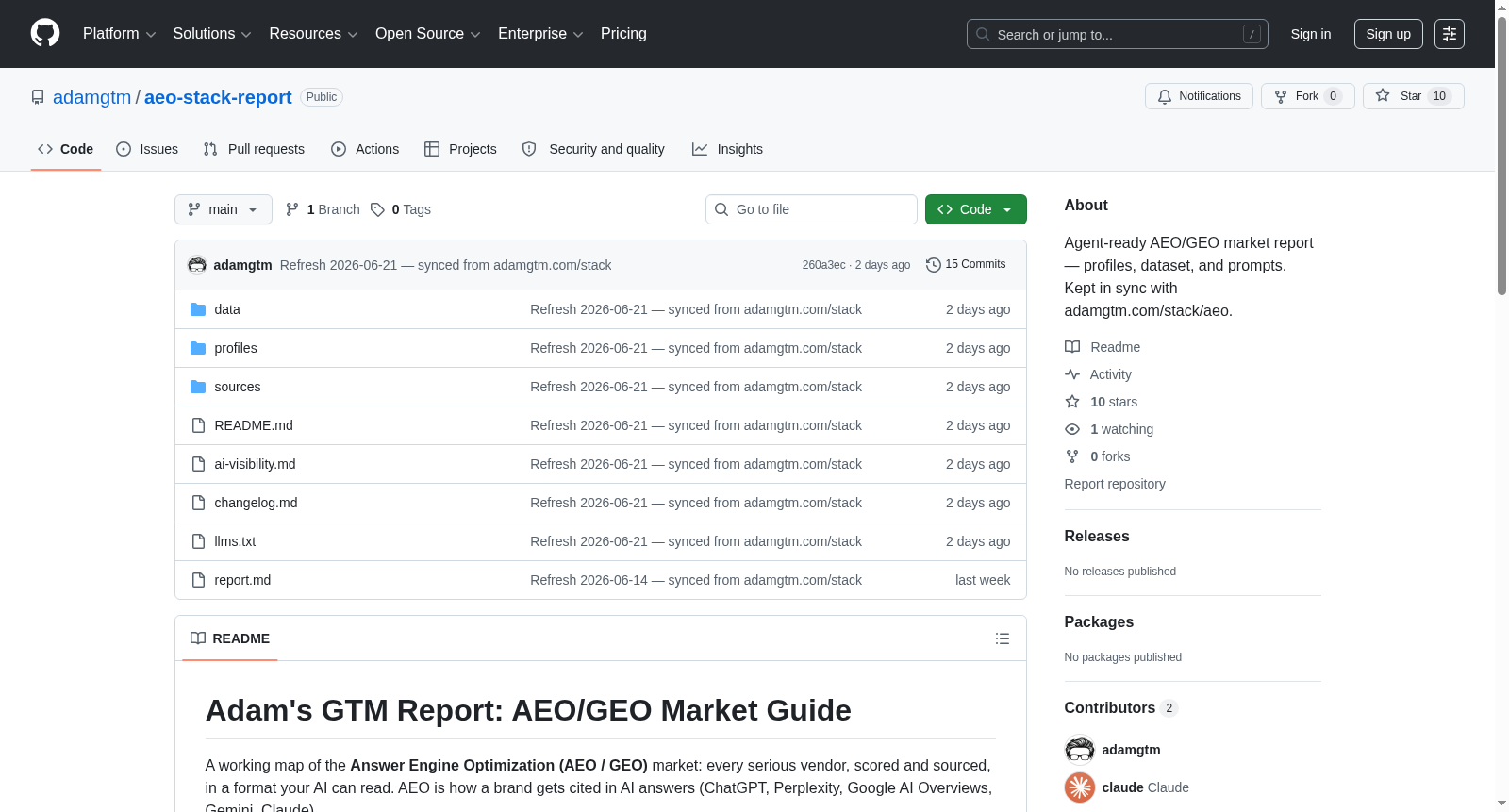Open the Pricing page
The height and width of the screenshot is (812, 1509).
[x=623, y=34]
